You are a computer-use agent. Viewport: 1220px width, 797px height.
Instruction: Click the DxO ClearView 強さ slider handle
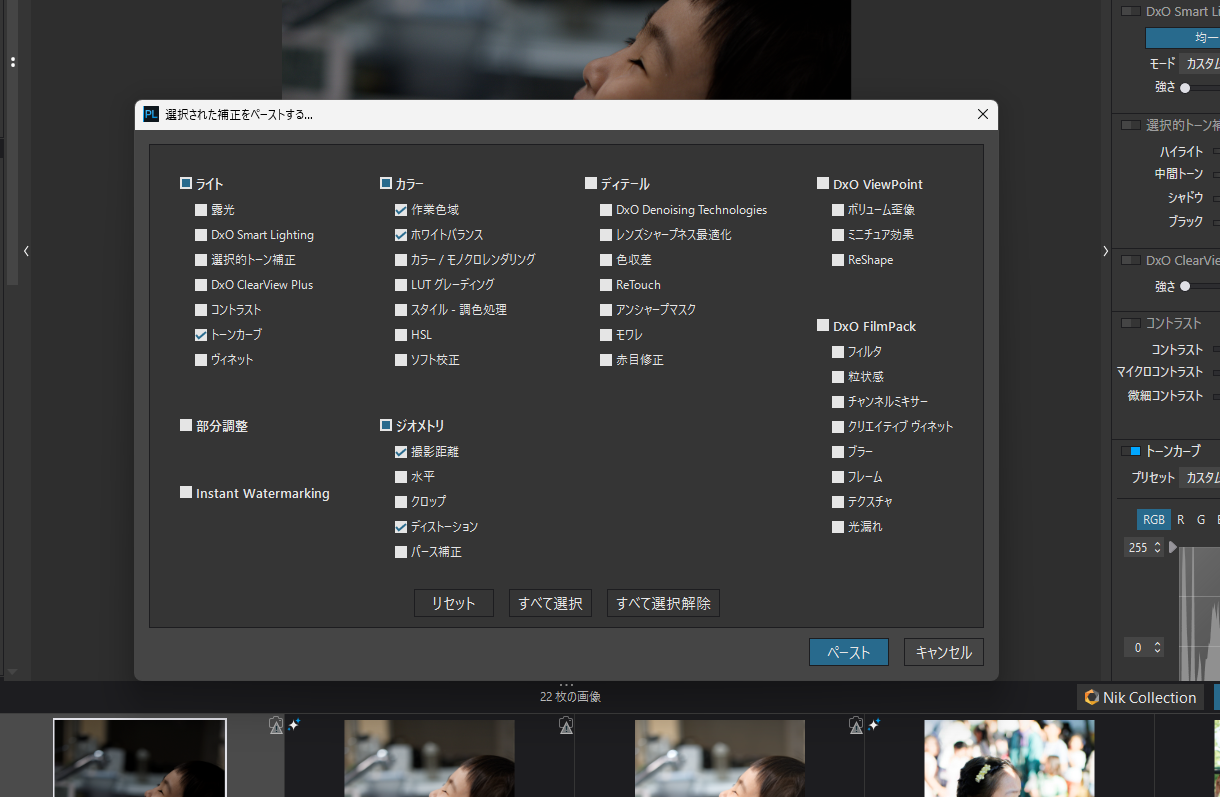(1185, 286)
